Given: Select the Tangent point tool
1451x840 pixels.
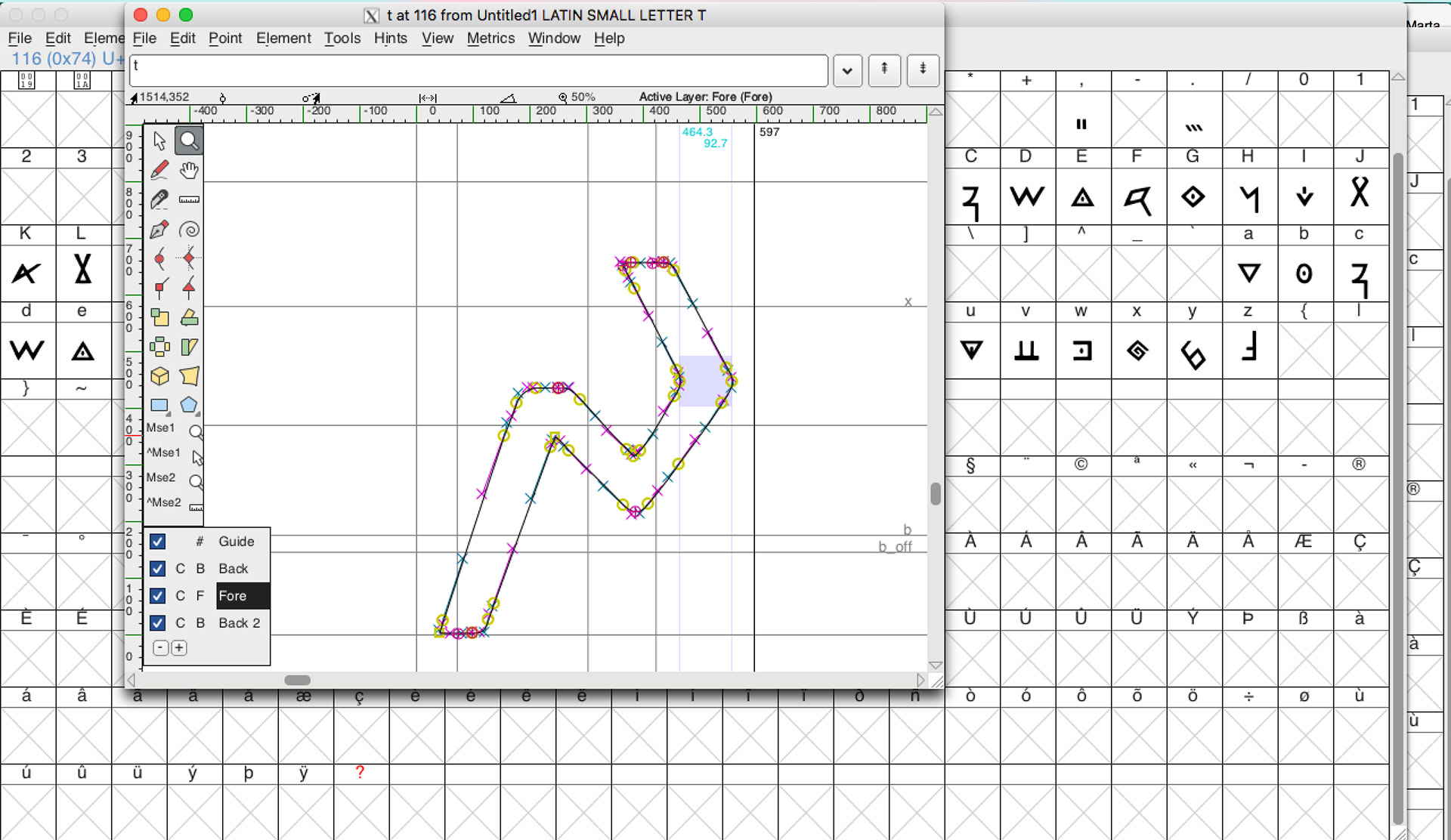Looking at the screenshot, I should coord(189,289).
